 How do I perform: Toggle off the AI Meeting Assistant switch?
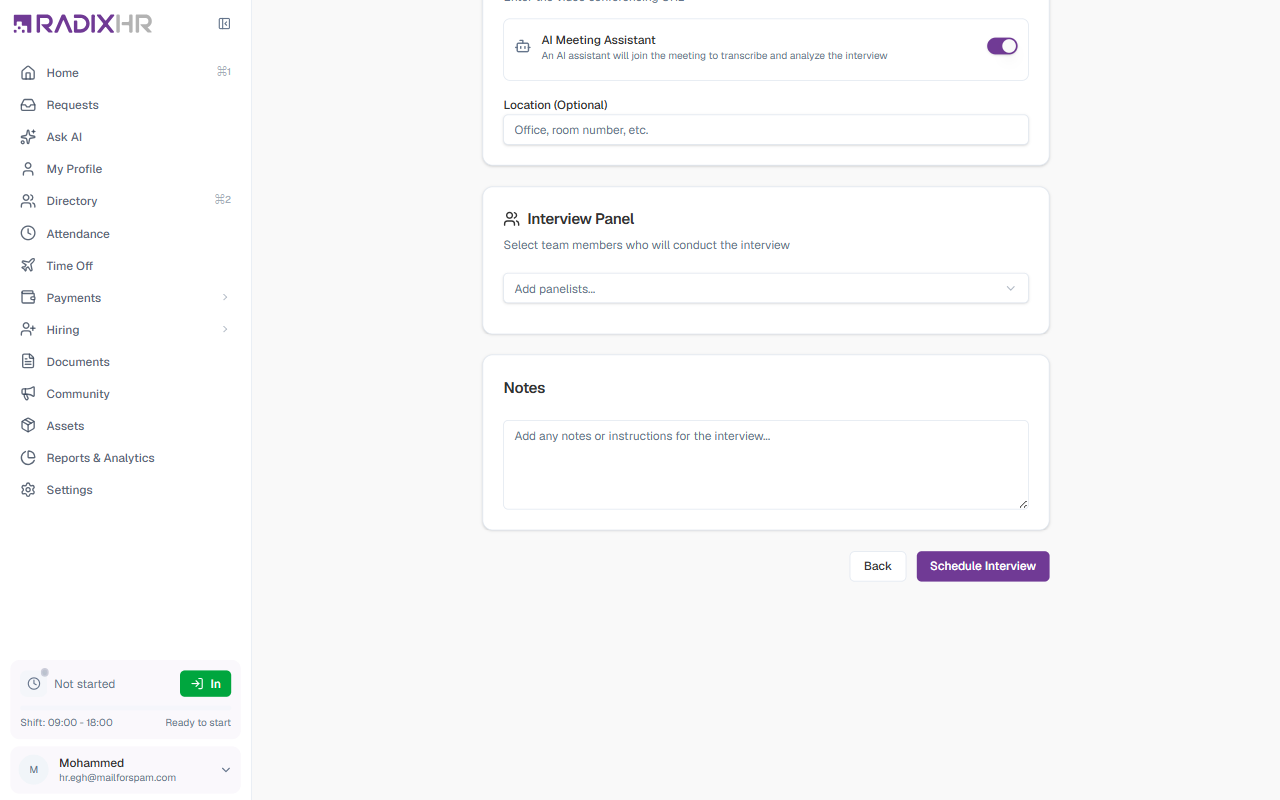coord(1002,46)
